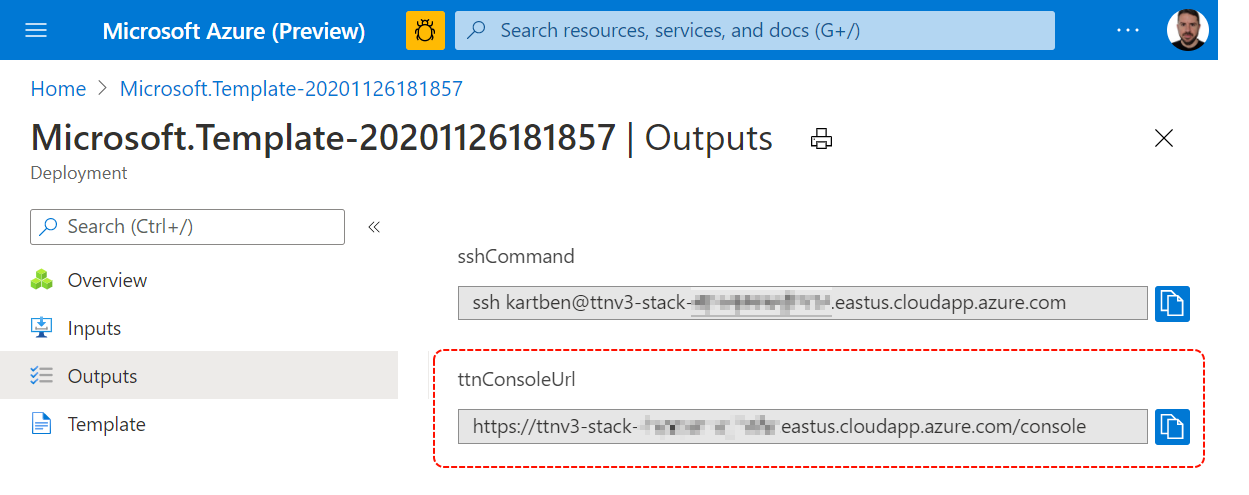This screenshot has width=1249, height=495.
Task: Click the page heading Microsoft.Template-20201126181857 | Outputs
Action: coord(402,138)
